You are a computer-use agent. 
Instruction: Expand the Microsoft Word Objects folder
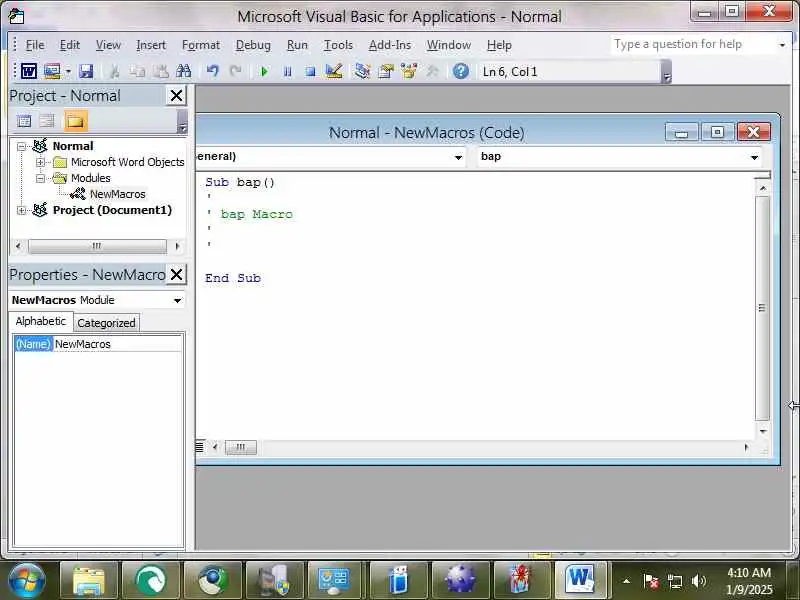click(x=40, y=162)
